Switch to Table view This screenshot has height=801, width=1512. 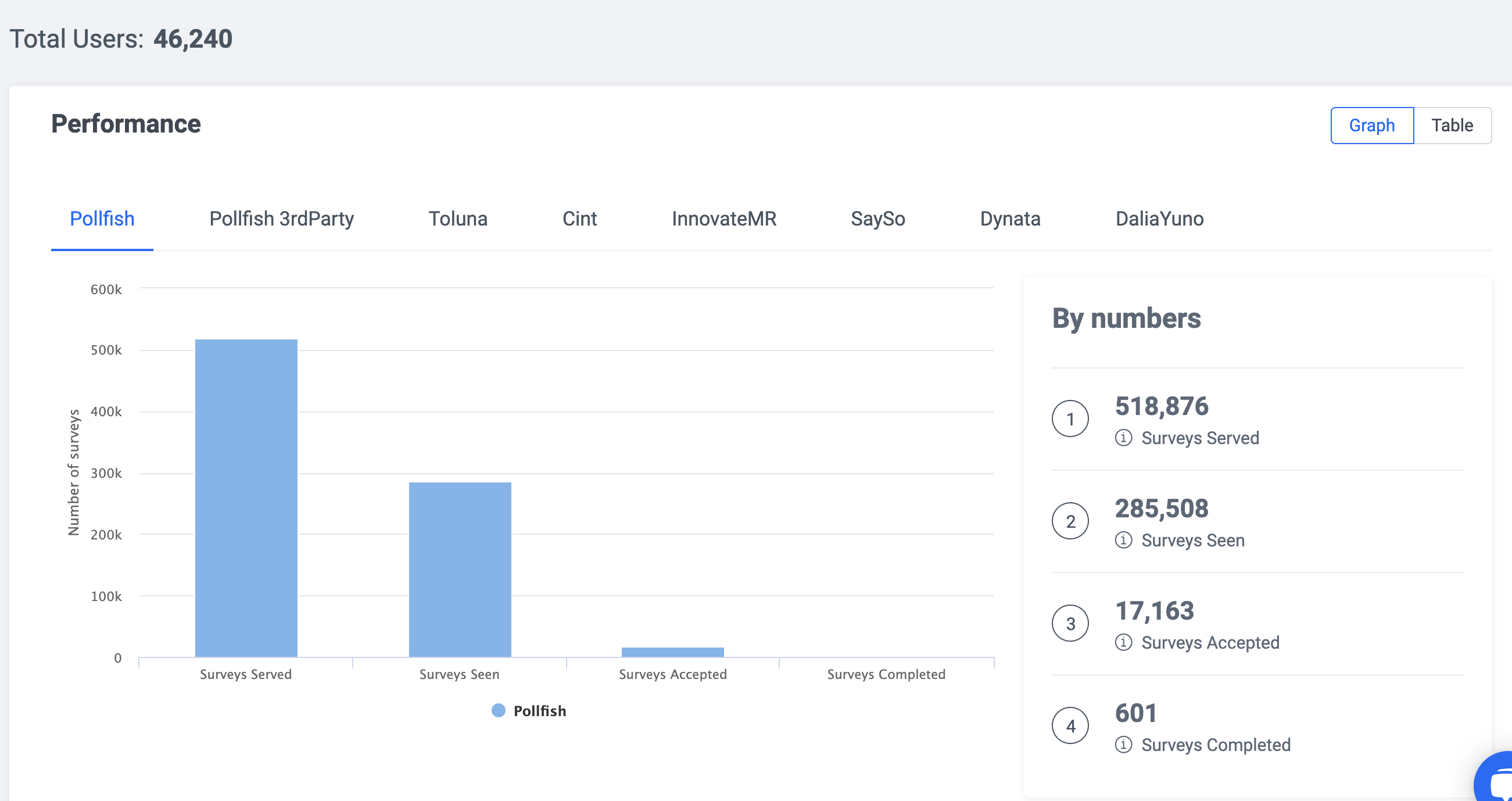click(x=1452, y=125)
